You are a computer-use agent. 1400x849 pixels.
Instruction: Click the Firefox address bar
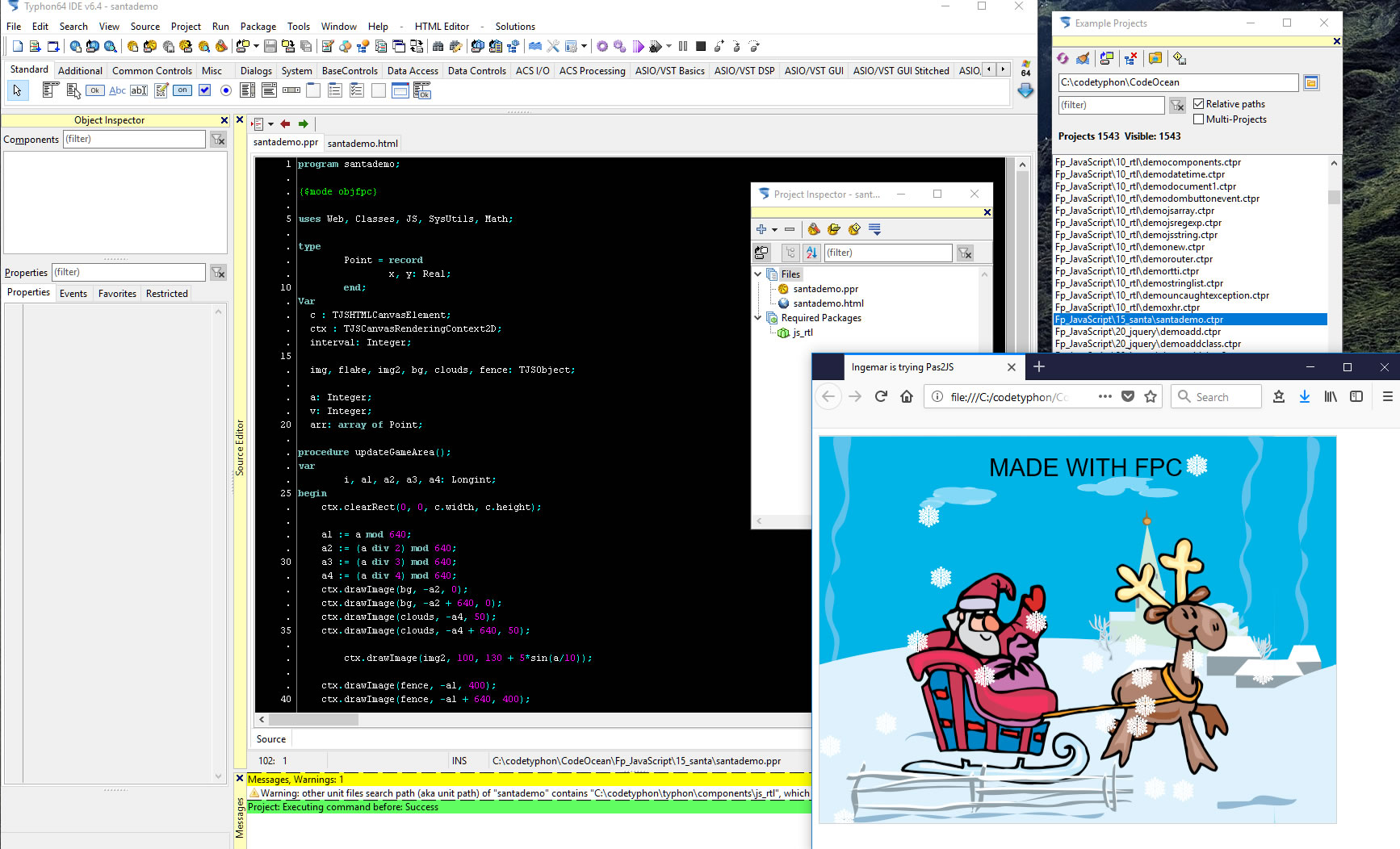point(1009,396)
